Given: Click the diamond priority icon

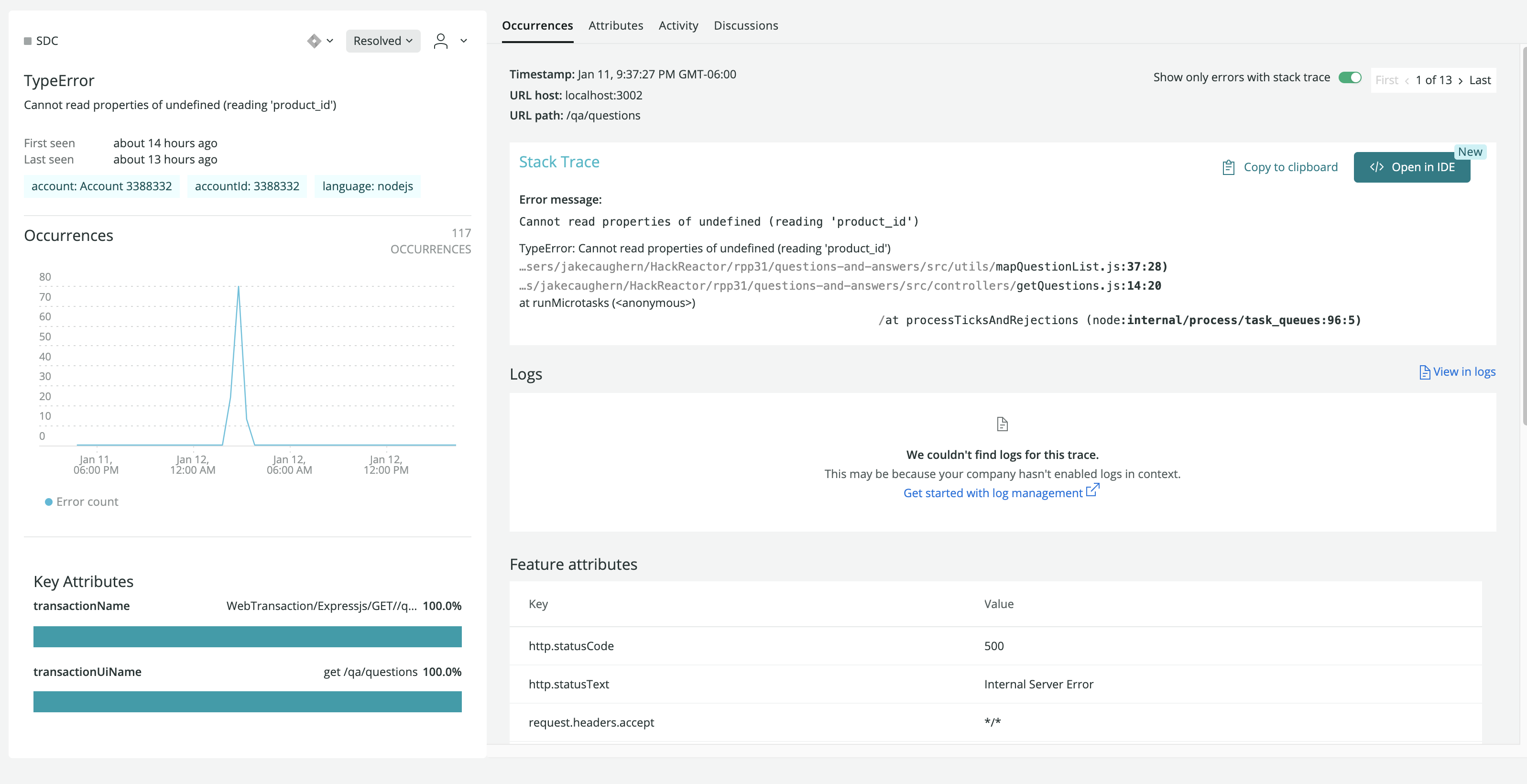Looking at the screenshot, I should coord(314,41).
